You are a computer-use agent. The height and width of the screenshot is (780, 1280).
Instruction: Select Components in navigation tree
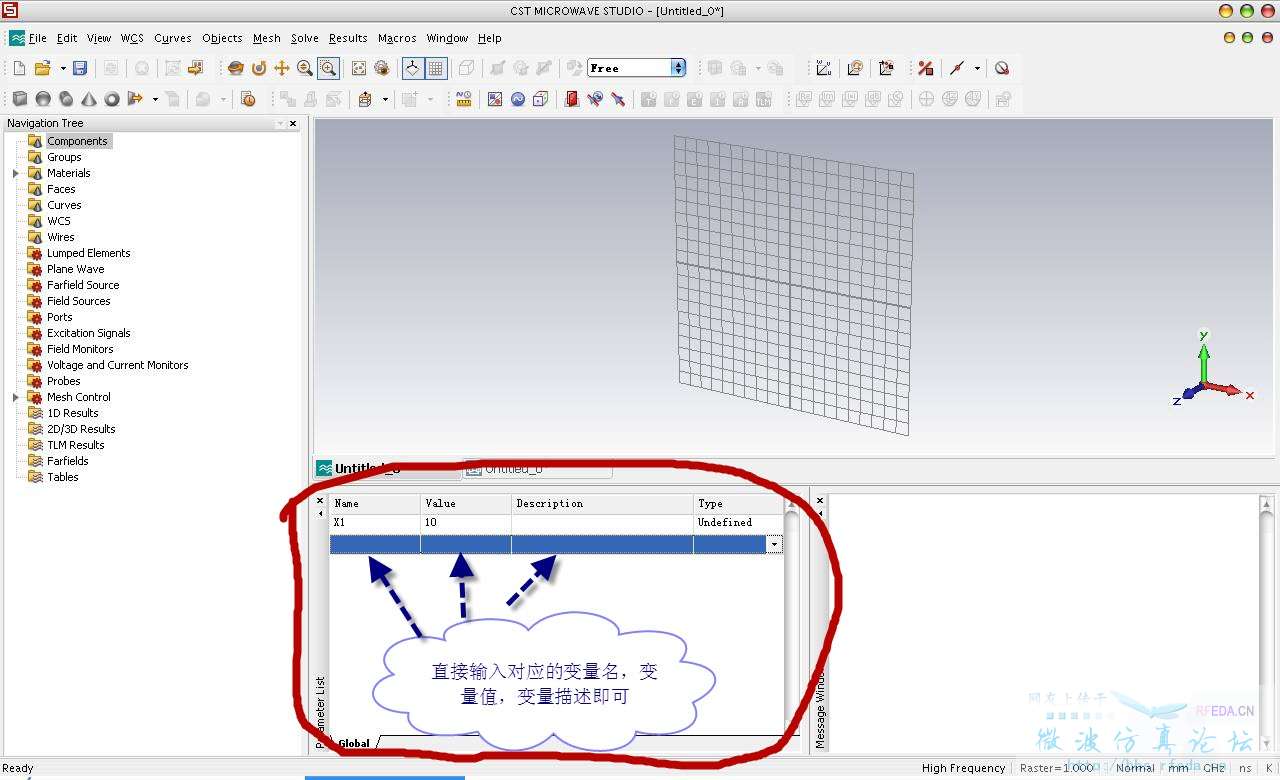point(77,141)
